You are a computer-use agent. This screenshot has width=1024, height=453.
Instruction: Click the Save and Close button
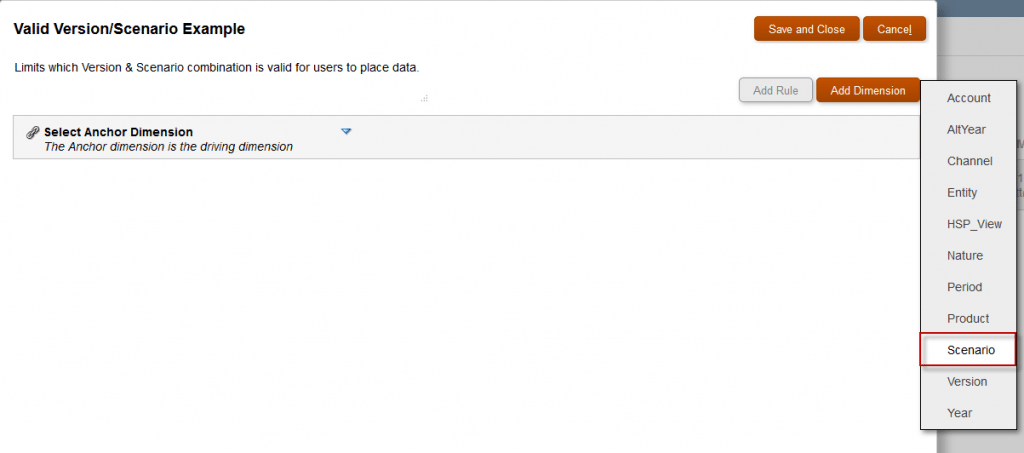(807, 29)
